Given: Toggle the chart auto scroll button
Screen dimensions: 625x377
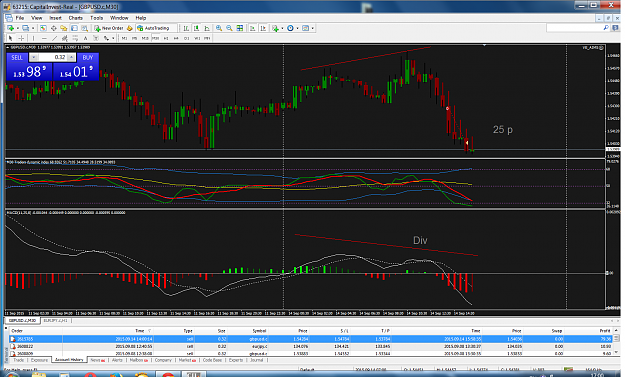Looking at the screenshot, I should click(x=252, y=28).
